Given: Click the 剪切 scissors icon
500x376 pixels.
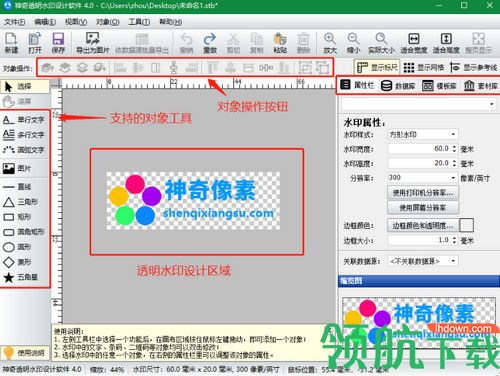Looking at the screenshot, I should click(233, 43).
